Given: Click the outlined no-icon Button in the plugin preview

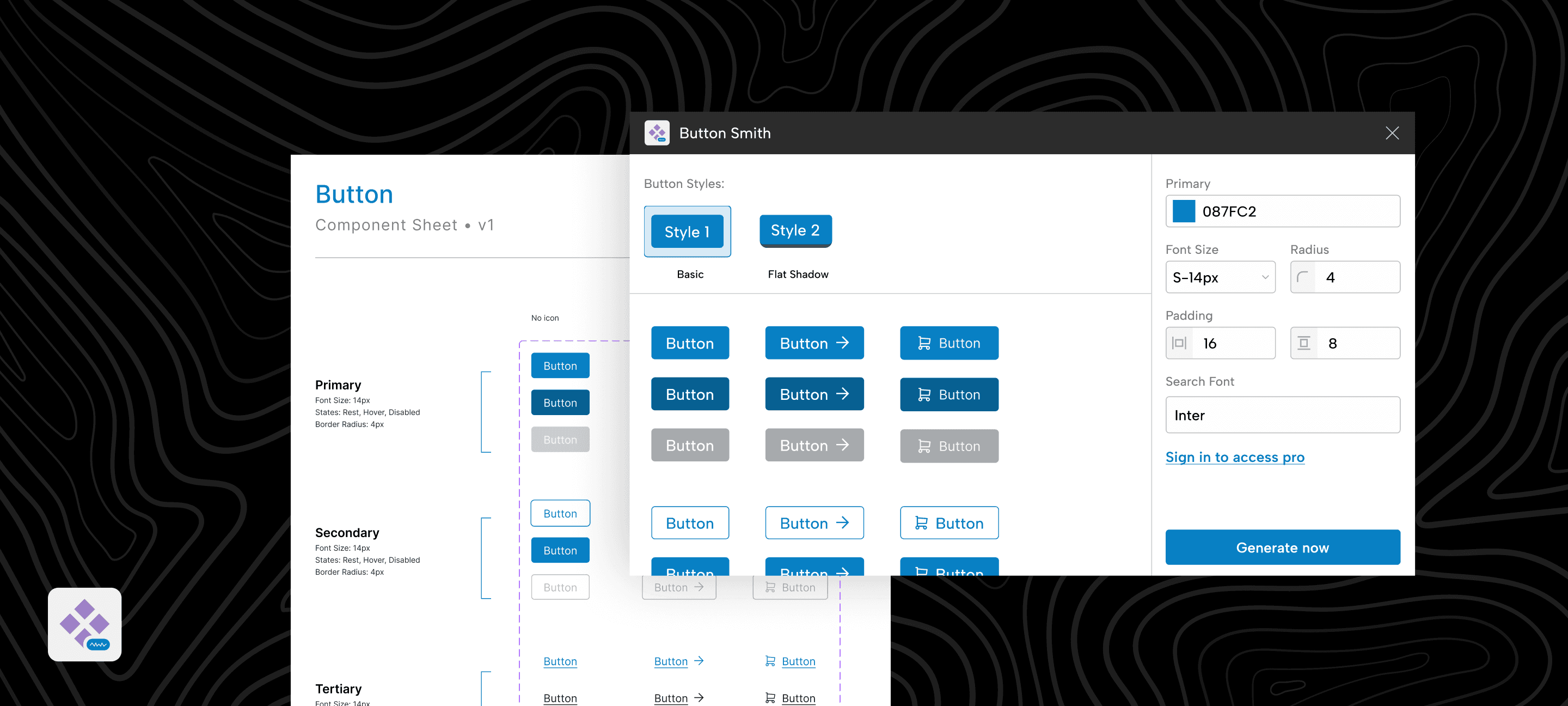Looking at the screenshot, I should (x=690, y=522).
